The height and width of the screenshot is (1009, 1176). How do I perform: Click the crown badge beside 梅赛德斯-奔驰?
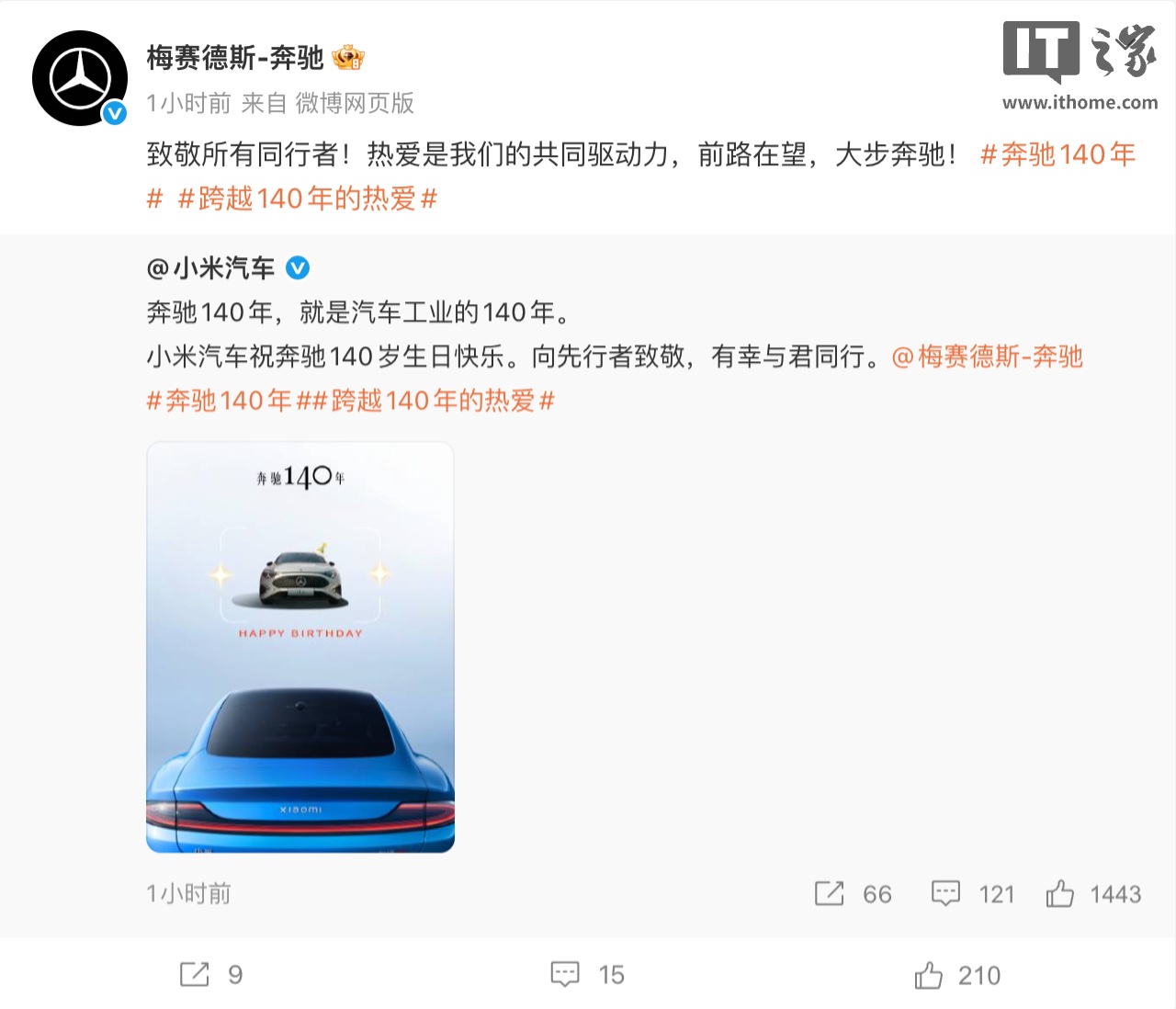click(348, 58)
